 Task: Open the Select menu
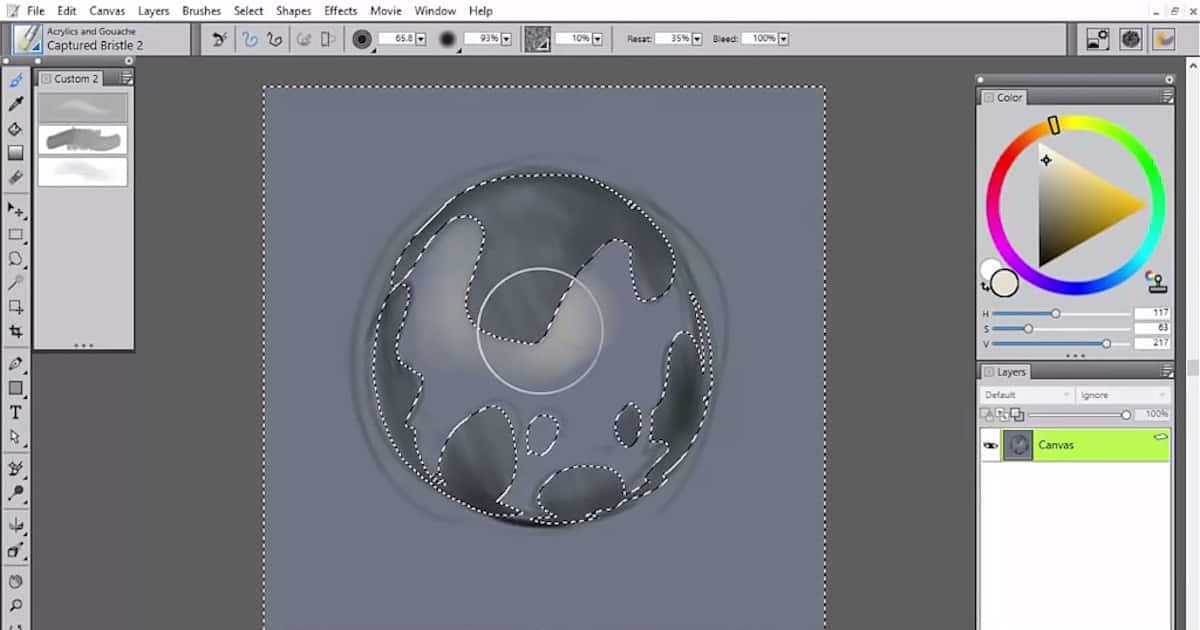248,10
